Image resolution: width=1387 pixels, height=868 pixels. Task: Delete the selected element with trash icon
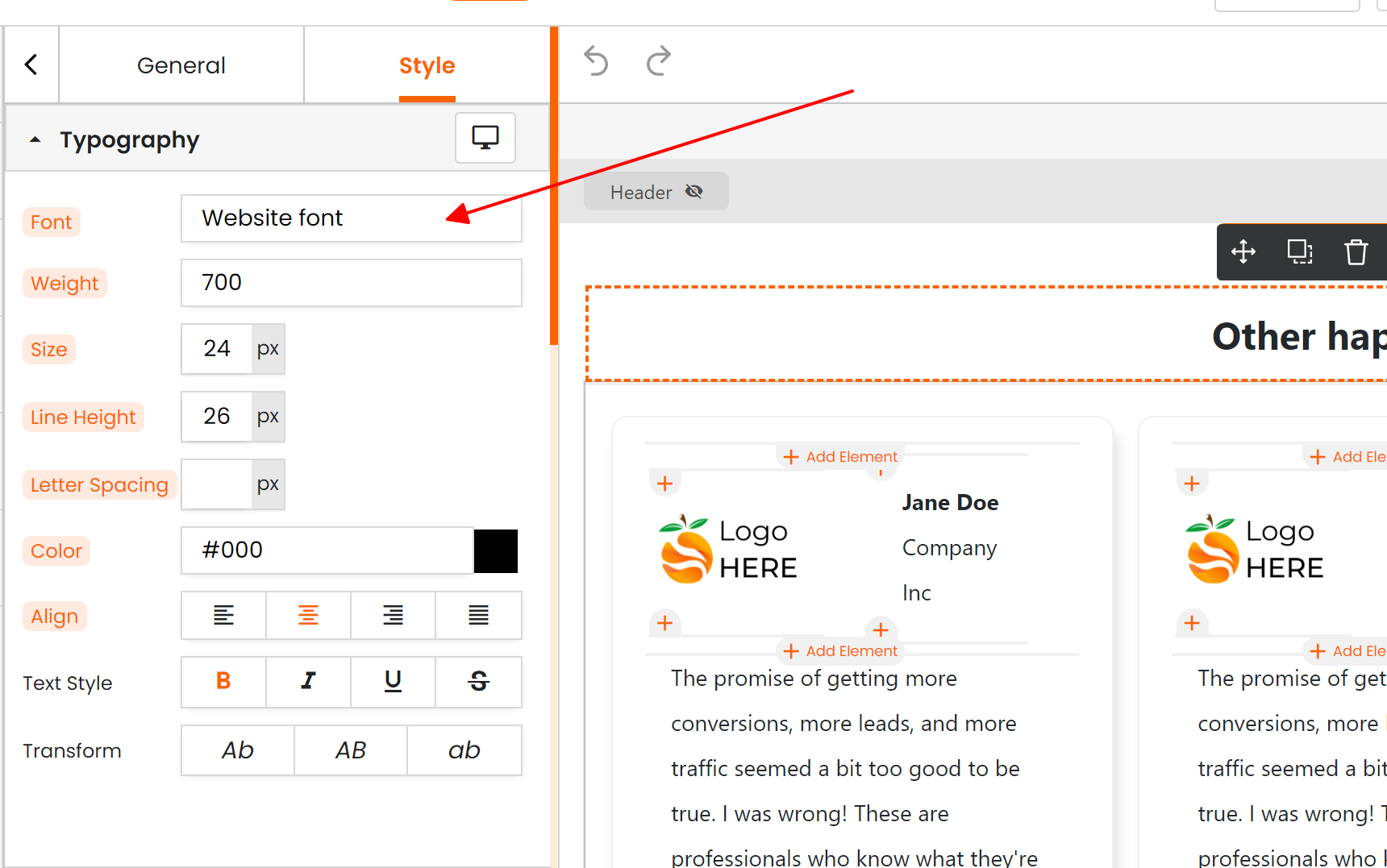1356,251
